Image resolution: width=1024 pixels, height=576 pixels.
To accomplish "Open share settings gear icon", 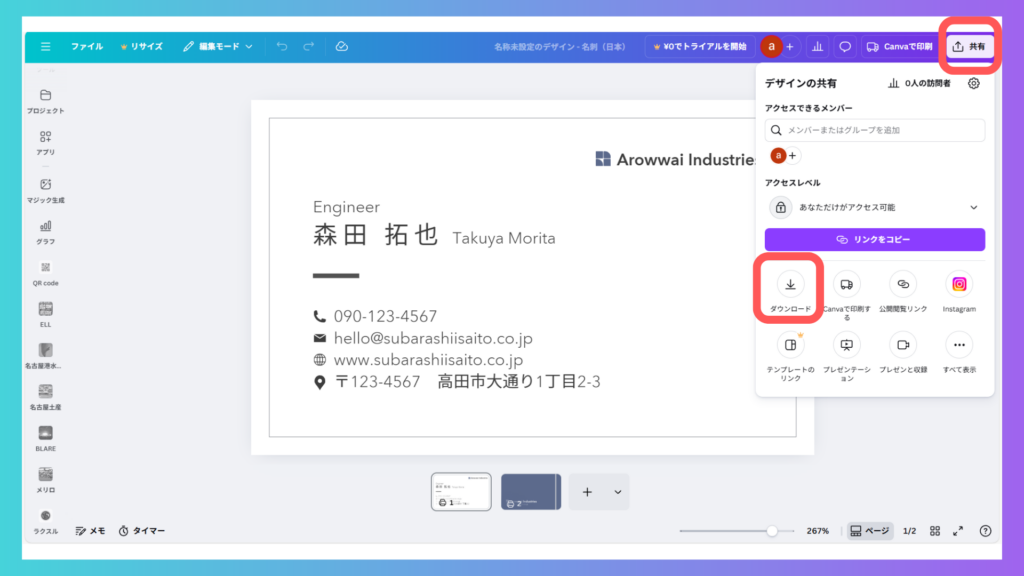I will (x=973, y=84).
